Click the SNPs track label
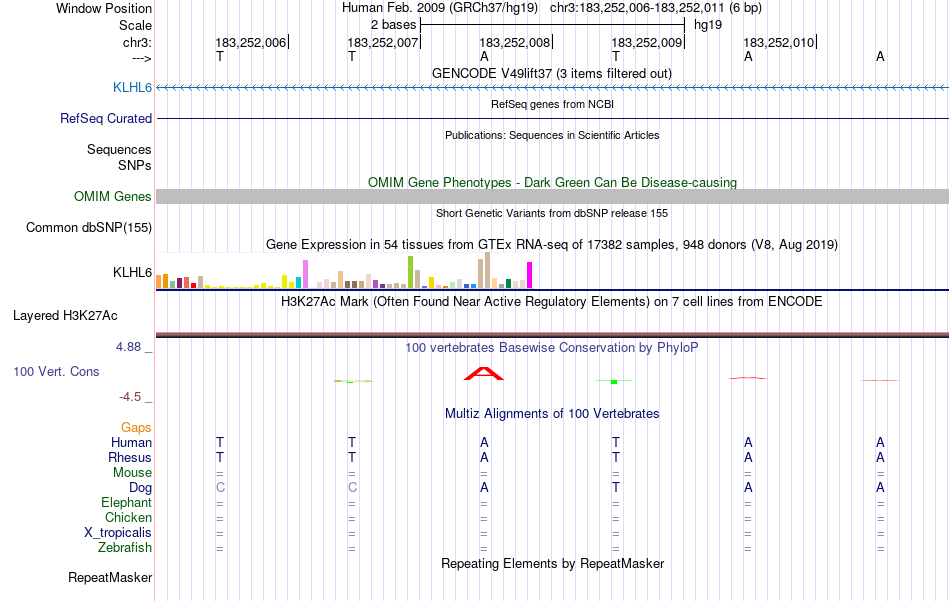This screenshot has height=601, width=950. point(135,165)
